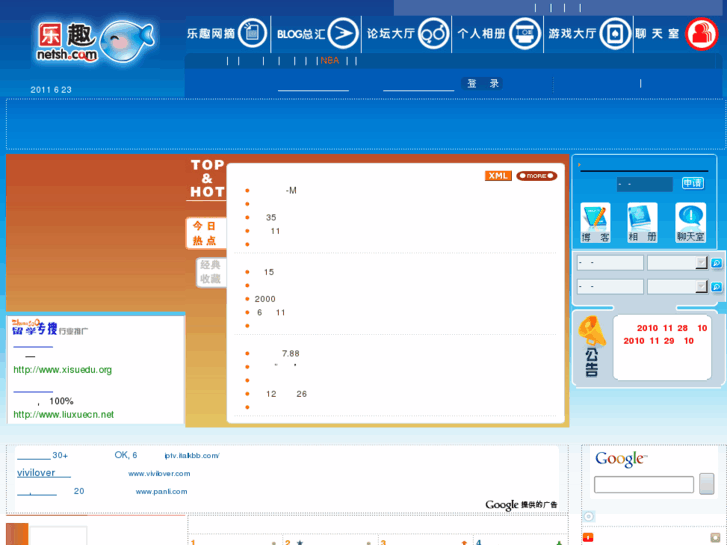Open the www.vivilover.com ad link
The image size is (727, 545).
(x=159, y=474)
